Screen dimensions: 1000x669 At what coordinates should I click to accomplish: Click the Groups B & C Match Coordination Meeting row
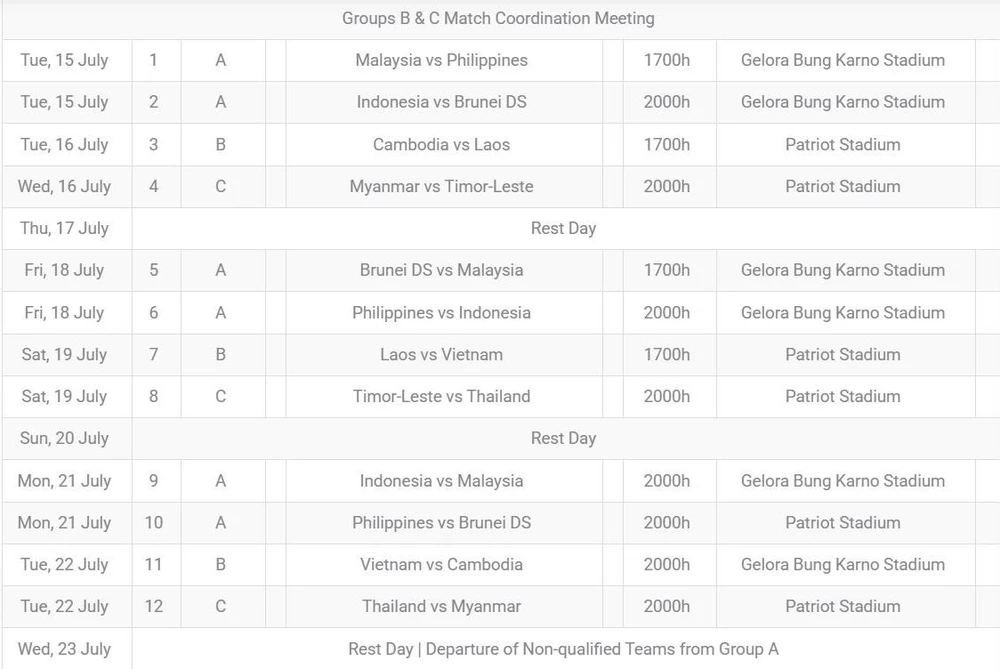(x=498, y=18)
